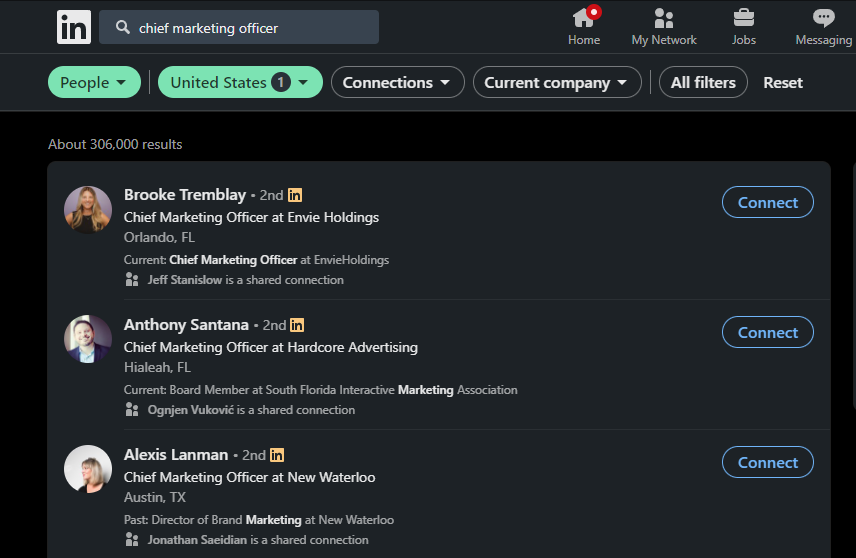856x558 pixels.
Task: Click 'Past: Director of Brand Marketing' line
Action: (259, 520)
